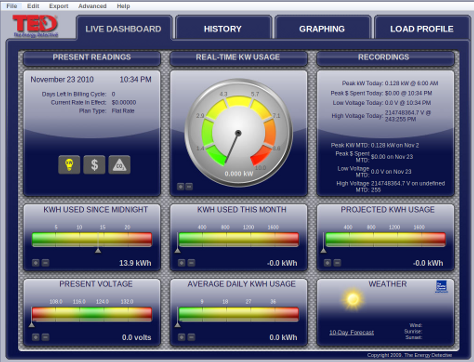Image resolution: width=474 pixels, height=362 pixels.
Task: Click the Flat Rate plan type value
Action: pyautogui.click(x=123, y=111)
